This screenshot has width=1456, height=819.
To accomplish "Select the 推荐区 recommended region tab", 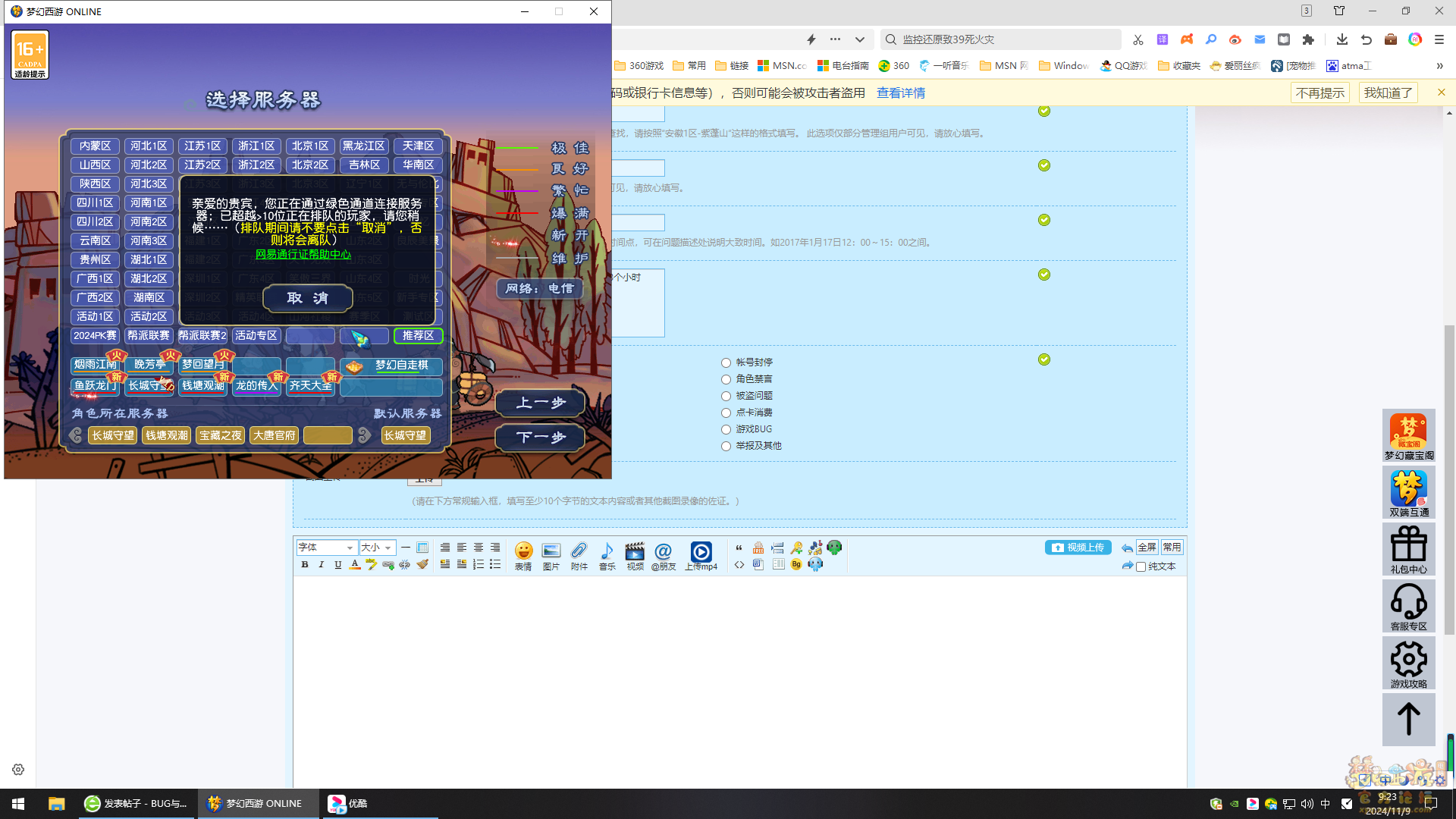I will pos(418,335).
